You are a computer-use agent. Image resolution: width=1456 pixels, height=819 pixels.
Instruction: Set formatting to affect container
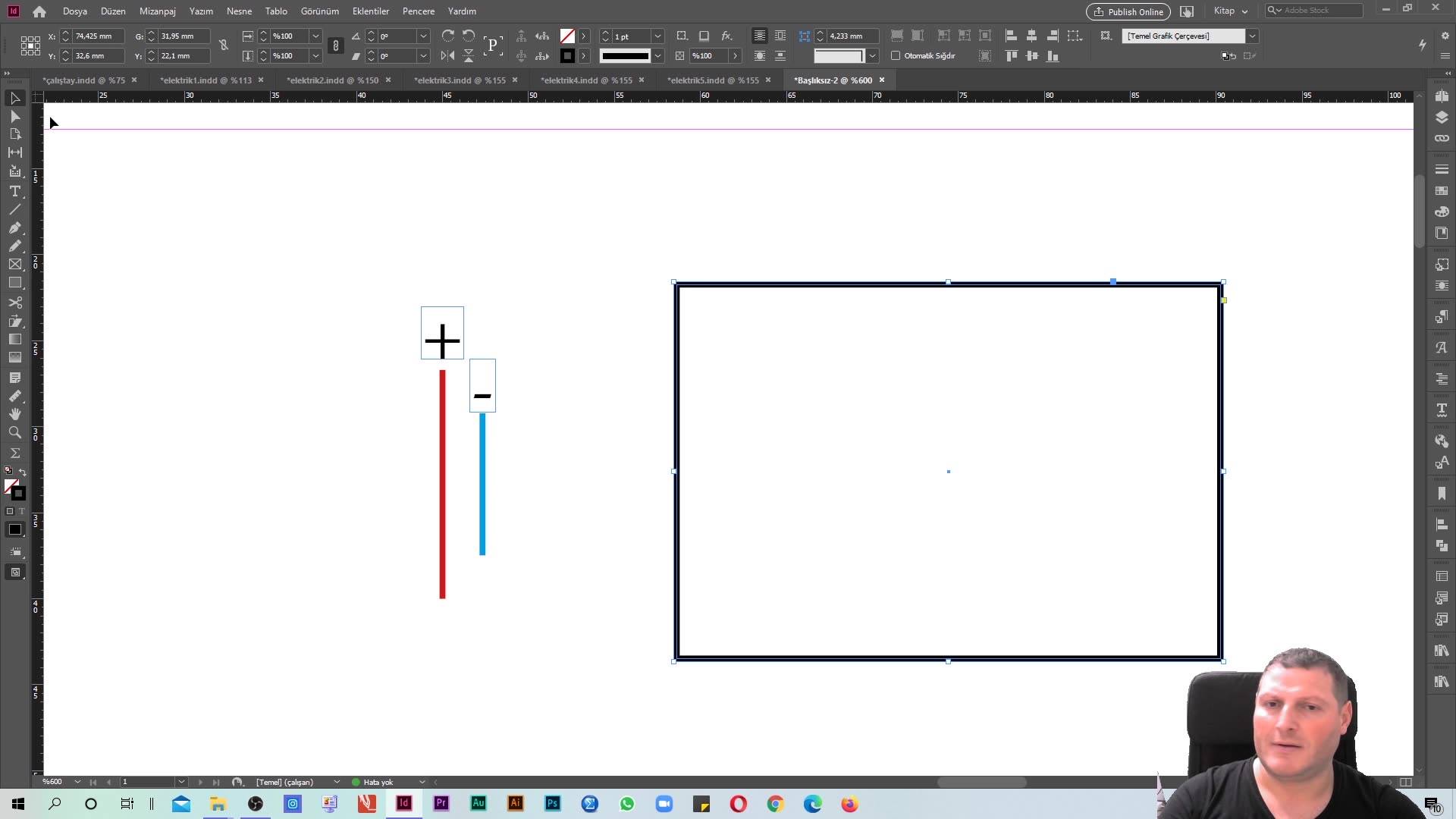click(x=10, y=511)
